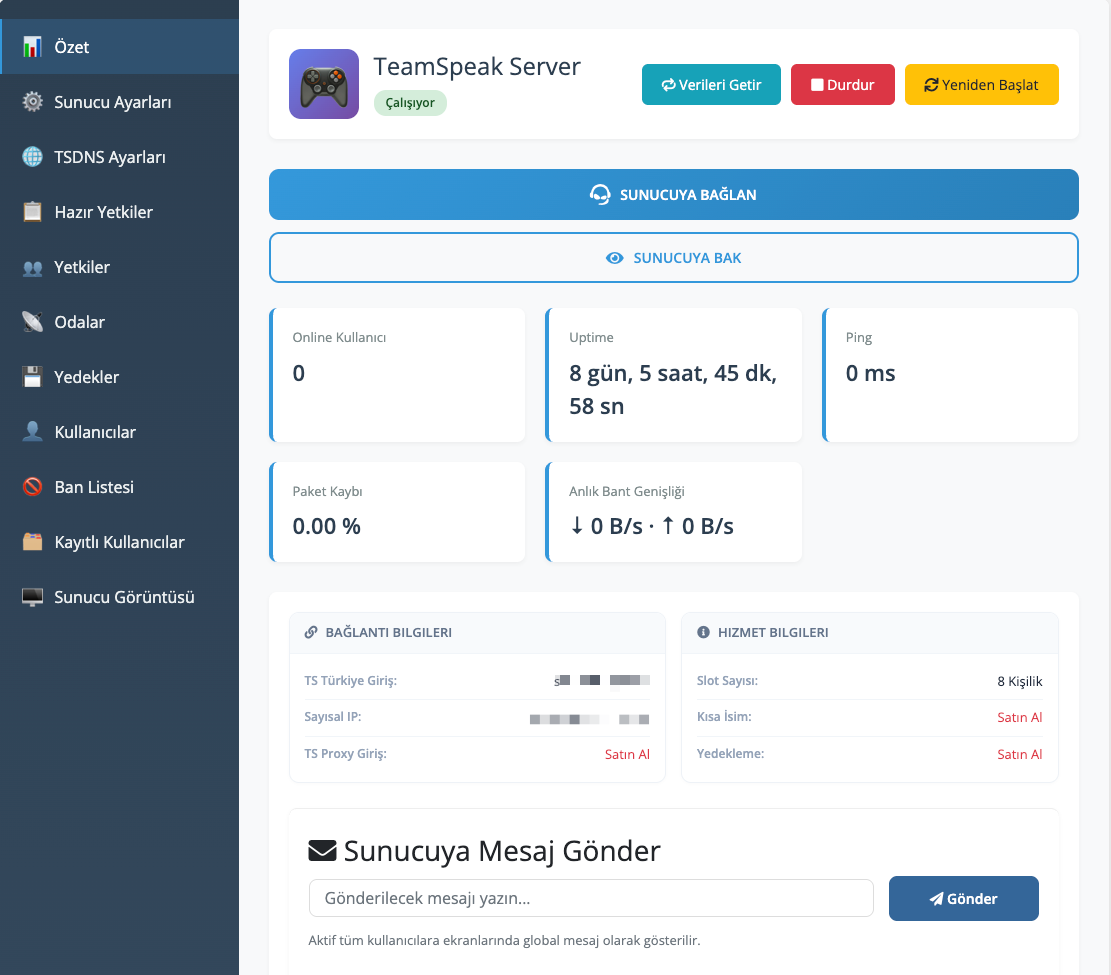Click the Ban Listesi prohibited icon
This screenshot has height=975, width=1111.
(32, 487)
